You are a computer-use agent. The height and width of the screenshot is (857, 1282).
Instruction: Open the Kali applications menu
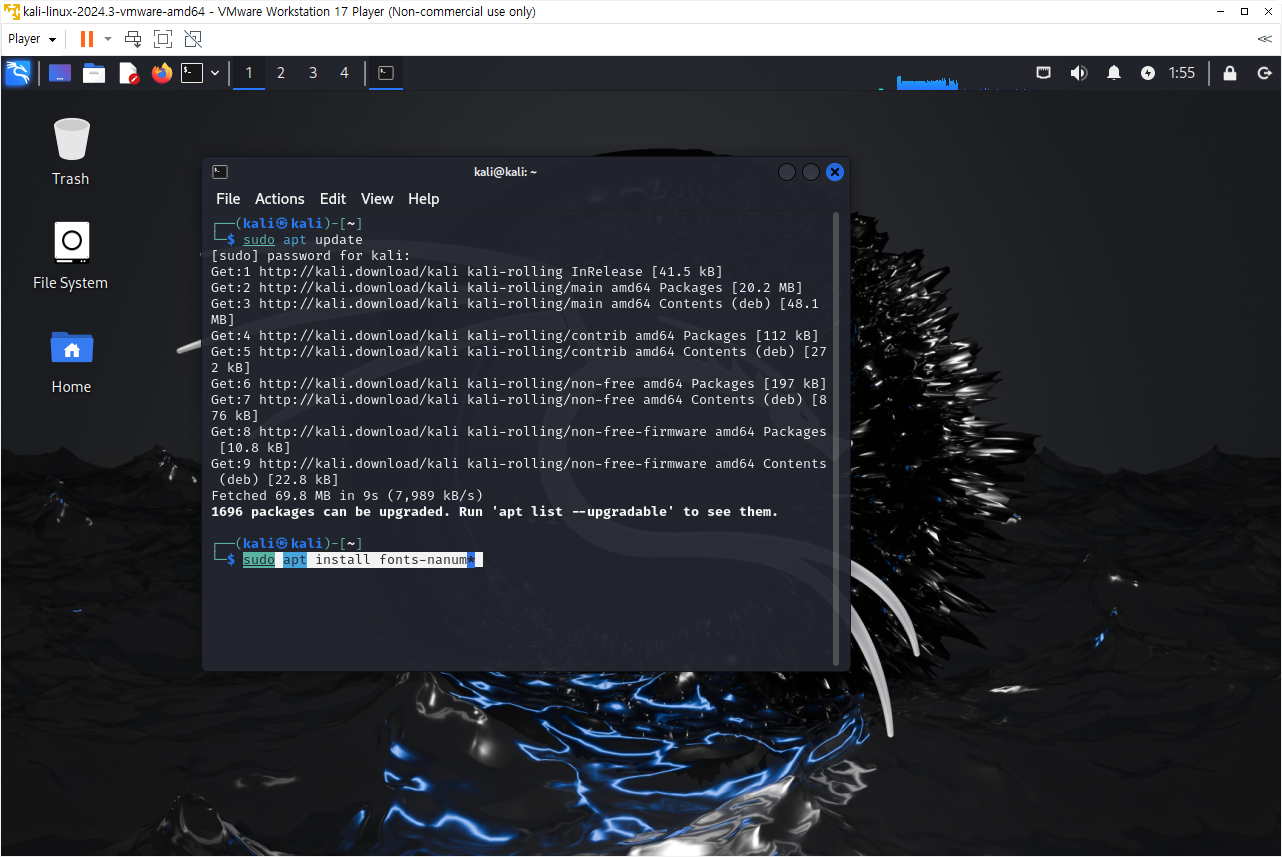[x=18, y=73]
